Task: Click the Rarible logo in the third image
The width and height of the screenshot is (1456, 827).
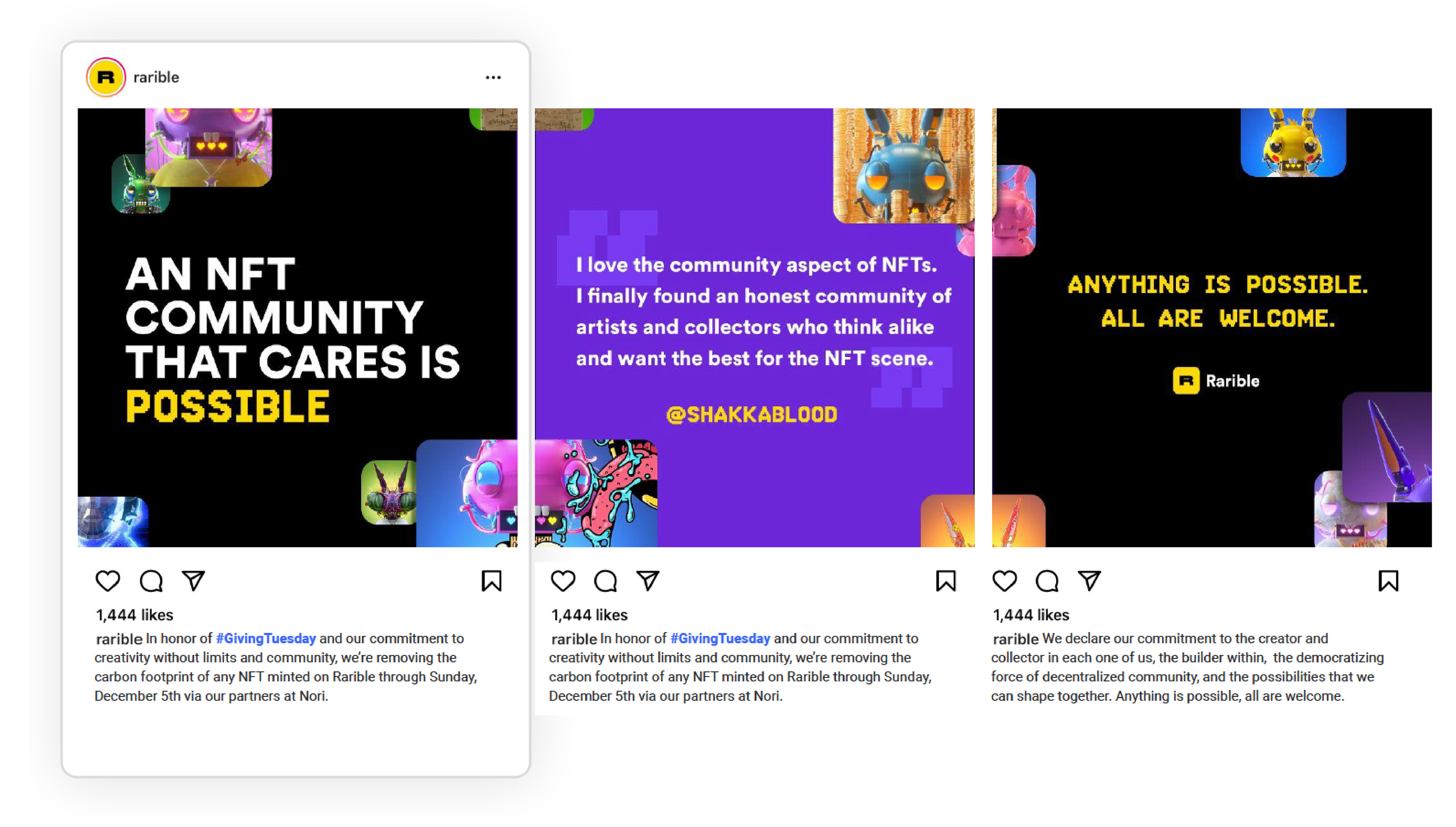Action: coord(1216,381)
